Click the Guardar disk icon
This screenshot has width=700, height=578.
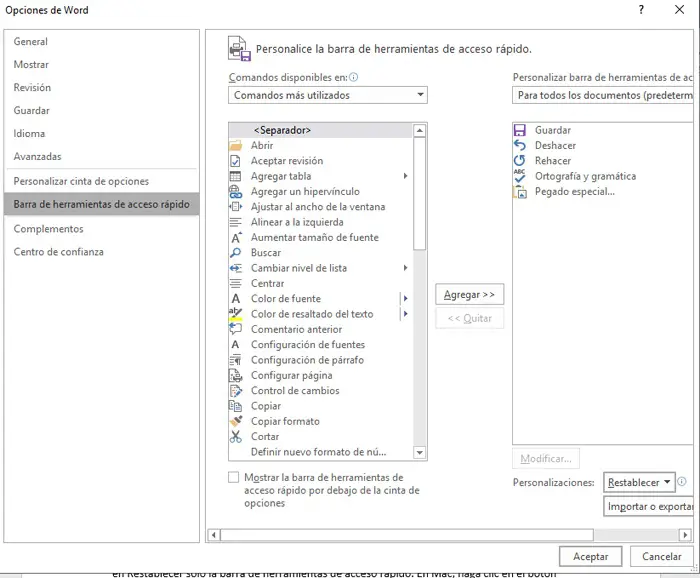click(520, 130)
